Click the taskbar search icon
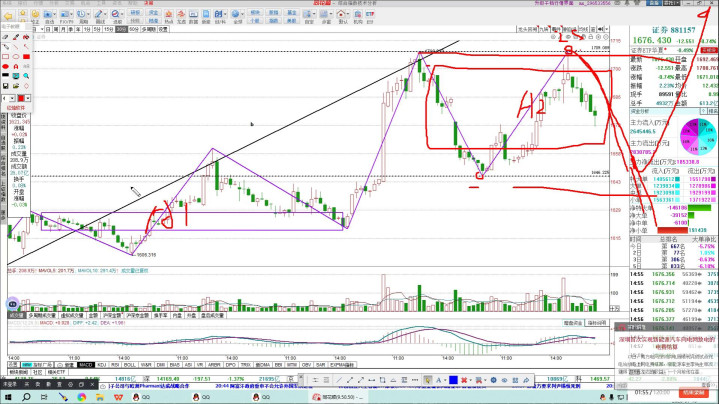719x404 pixels. click(x=26, y=397)
